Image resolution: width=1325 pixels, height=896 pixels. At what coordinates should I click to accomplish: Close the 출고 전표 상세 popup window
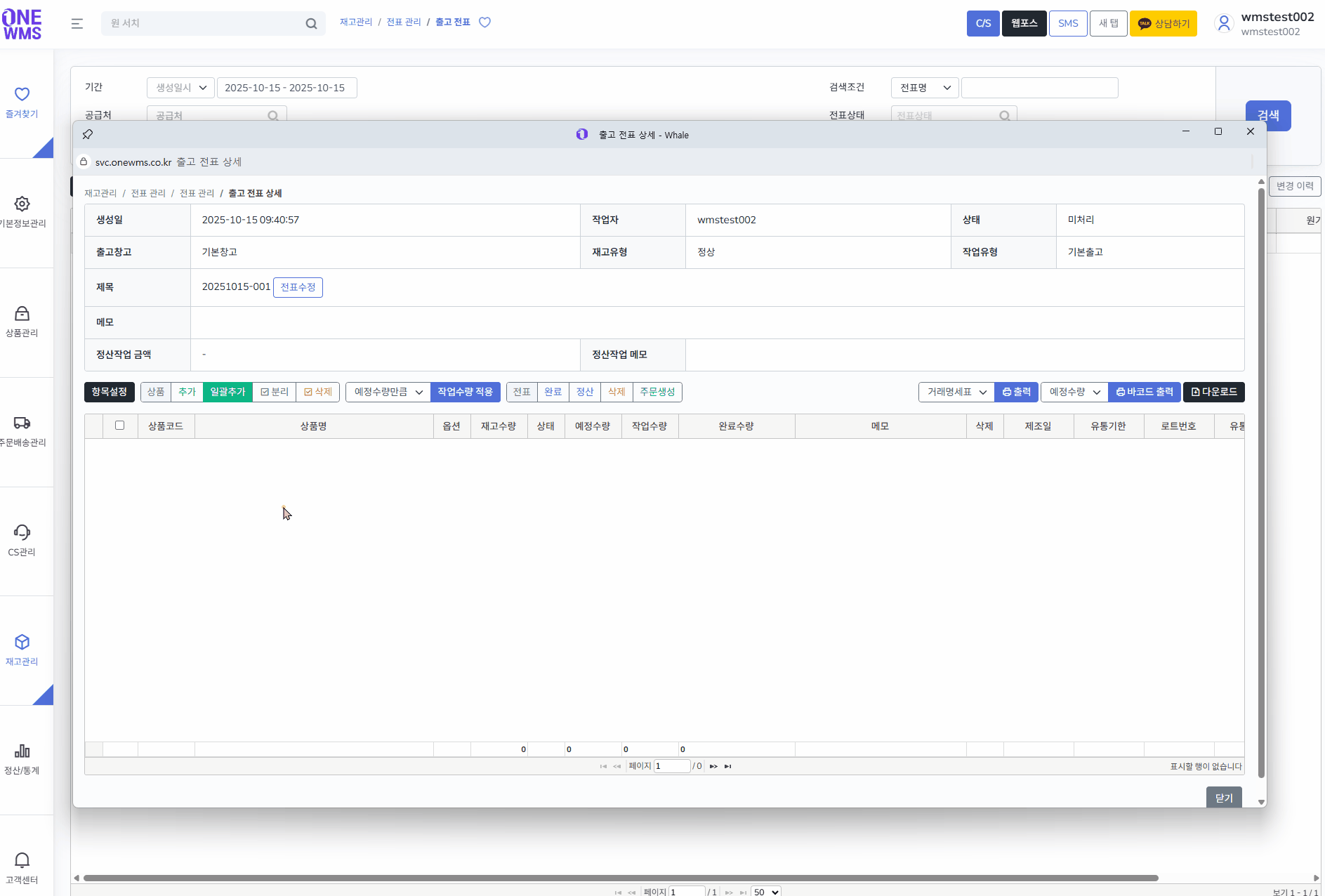pyautogui.click(x=1251, y=131)
